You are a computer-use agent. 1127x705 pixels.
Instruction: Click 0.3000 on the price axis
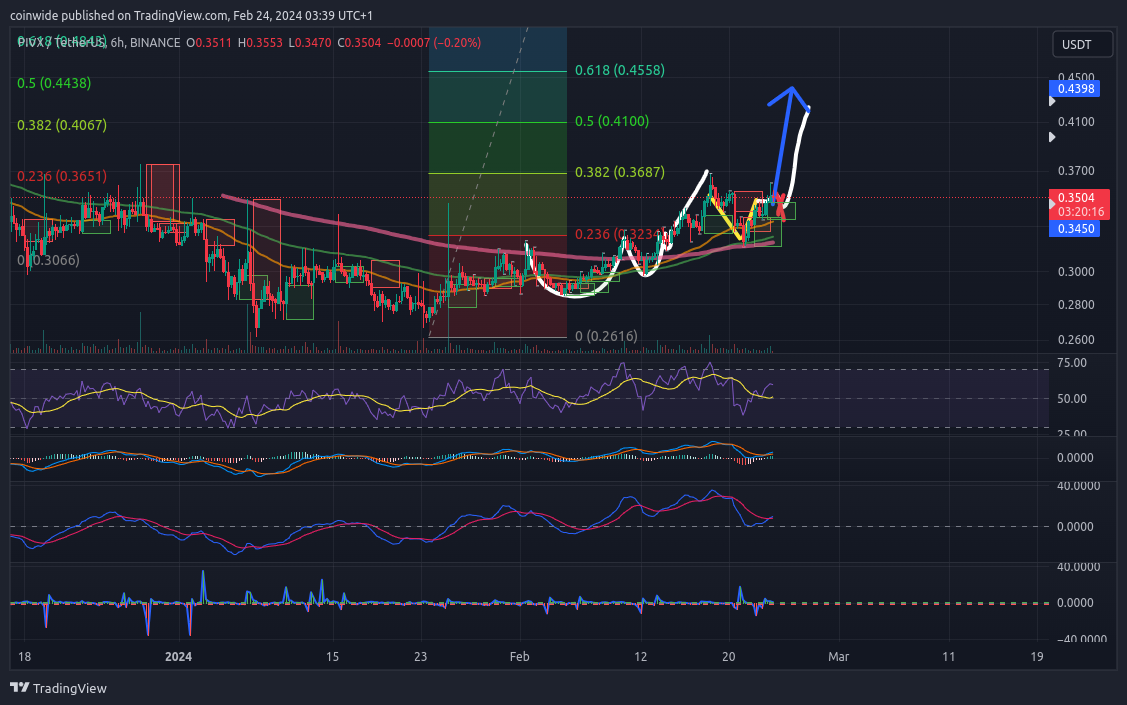[1076, 272]
